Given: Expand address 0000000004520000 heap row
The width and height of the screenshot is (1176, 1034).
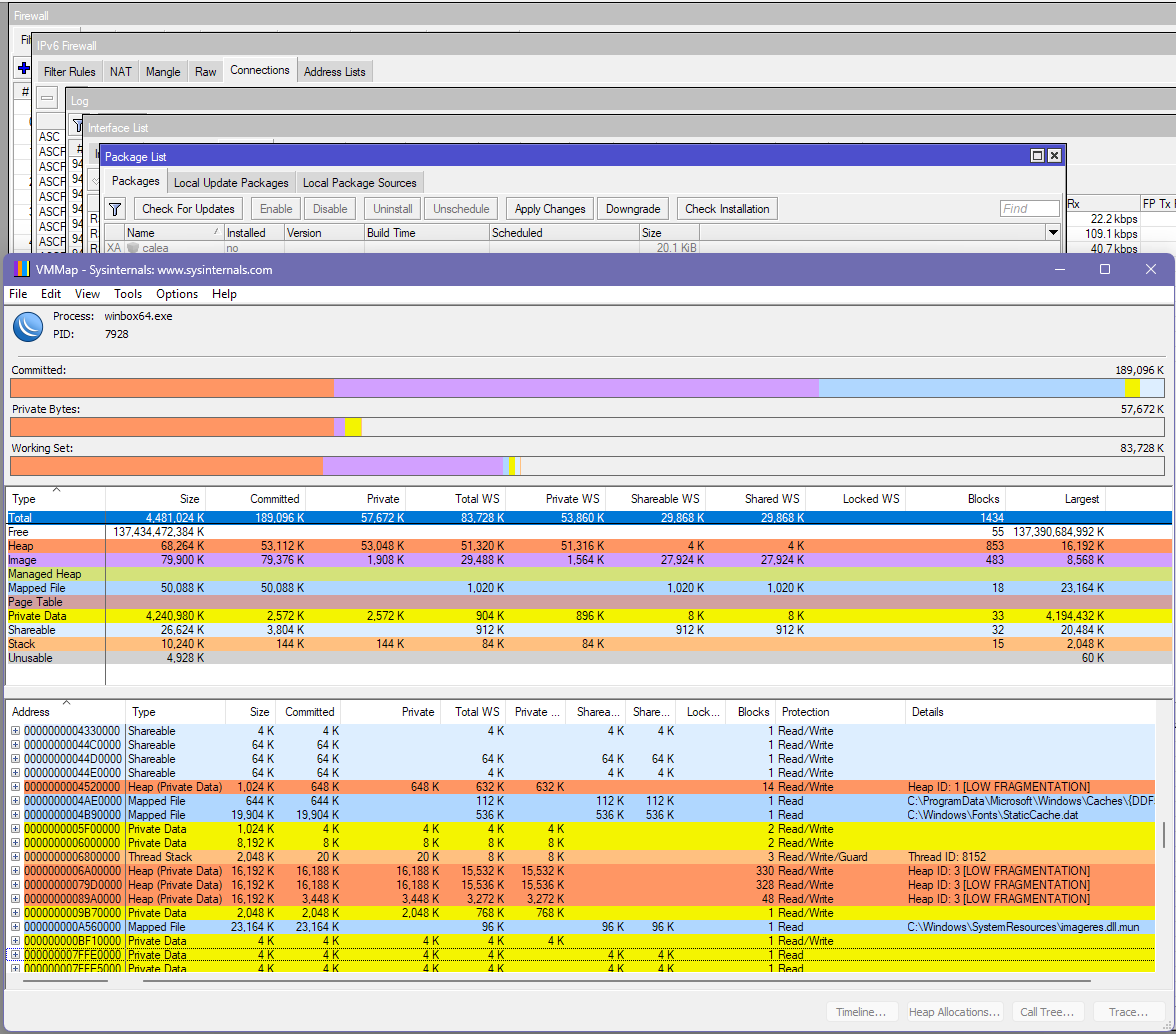Looking at the screenshot, I should (15, 787).
